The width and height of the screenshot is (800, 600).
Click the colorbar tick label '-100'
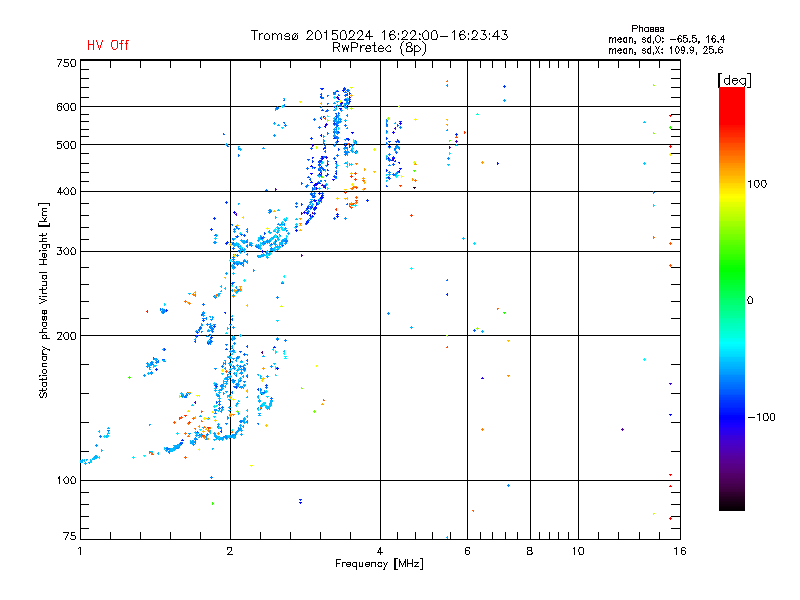click(761, 417)
